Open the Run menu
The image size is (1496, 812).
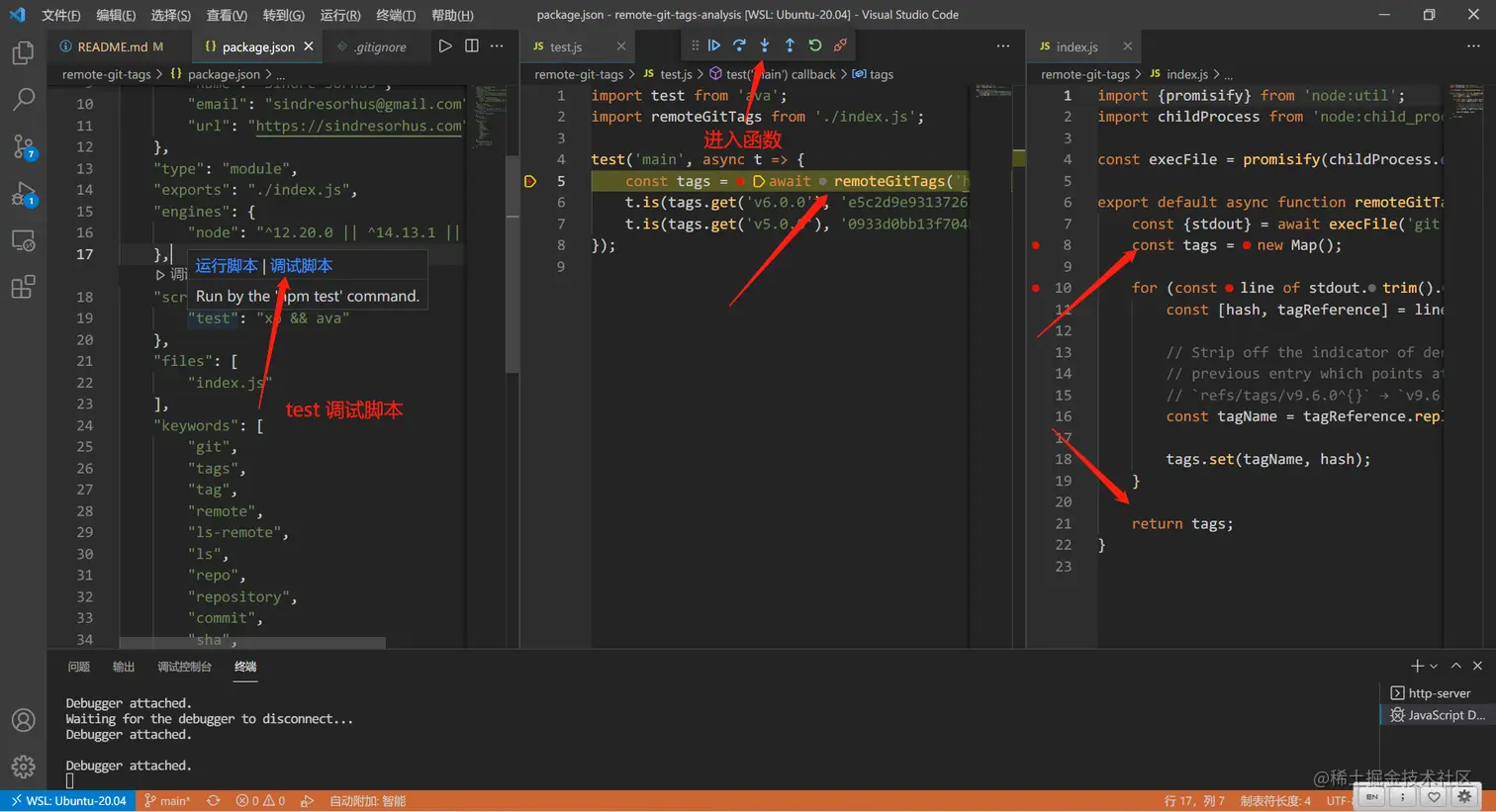pyautogui.click(x=339, y=15)
